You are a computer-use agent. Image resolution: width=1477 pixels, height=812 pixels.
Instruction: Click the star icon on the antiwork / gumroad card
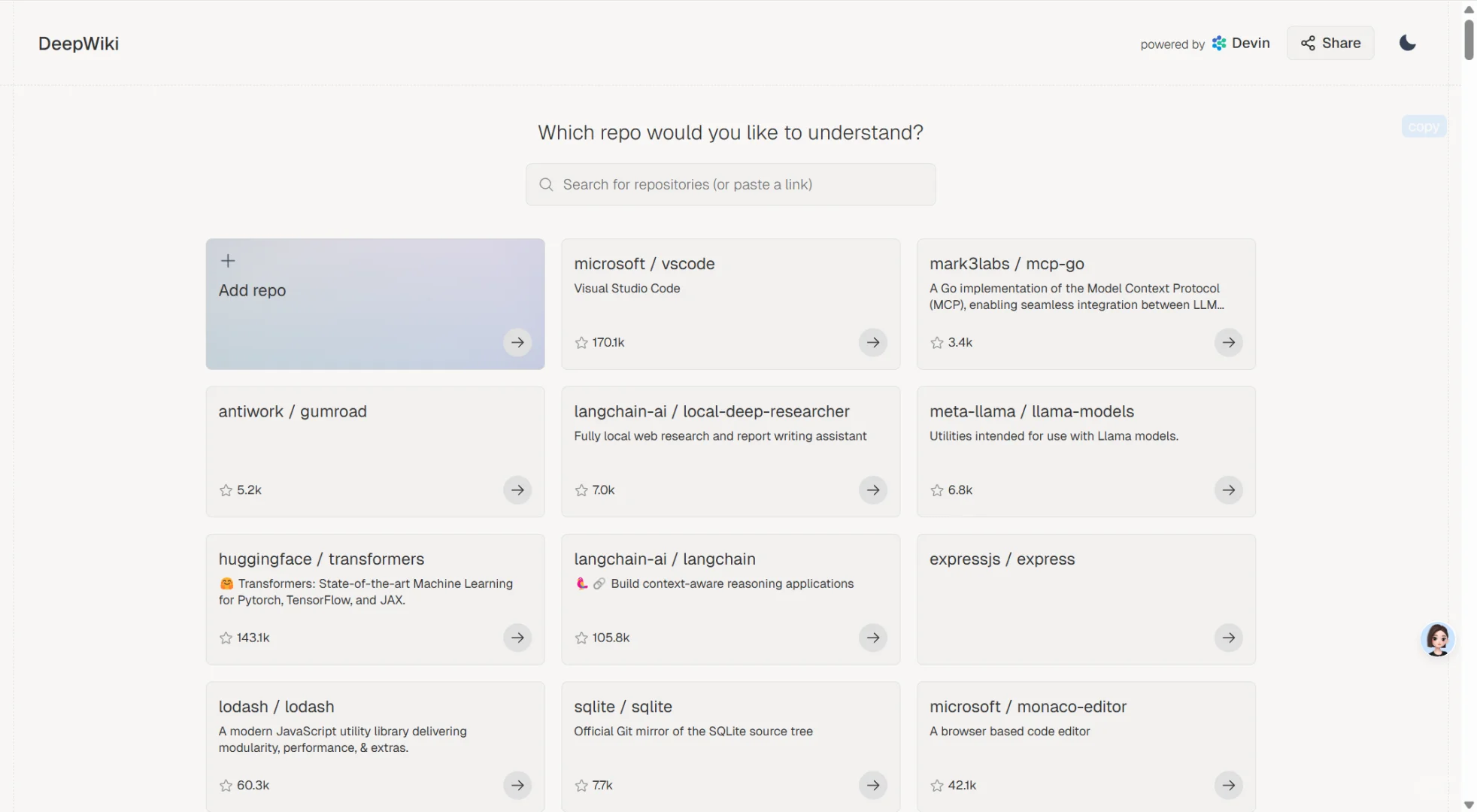tap(226, 490)
